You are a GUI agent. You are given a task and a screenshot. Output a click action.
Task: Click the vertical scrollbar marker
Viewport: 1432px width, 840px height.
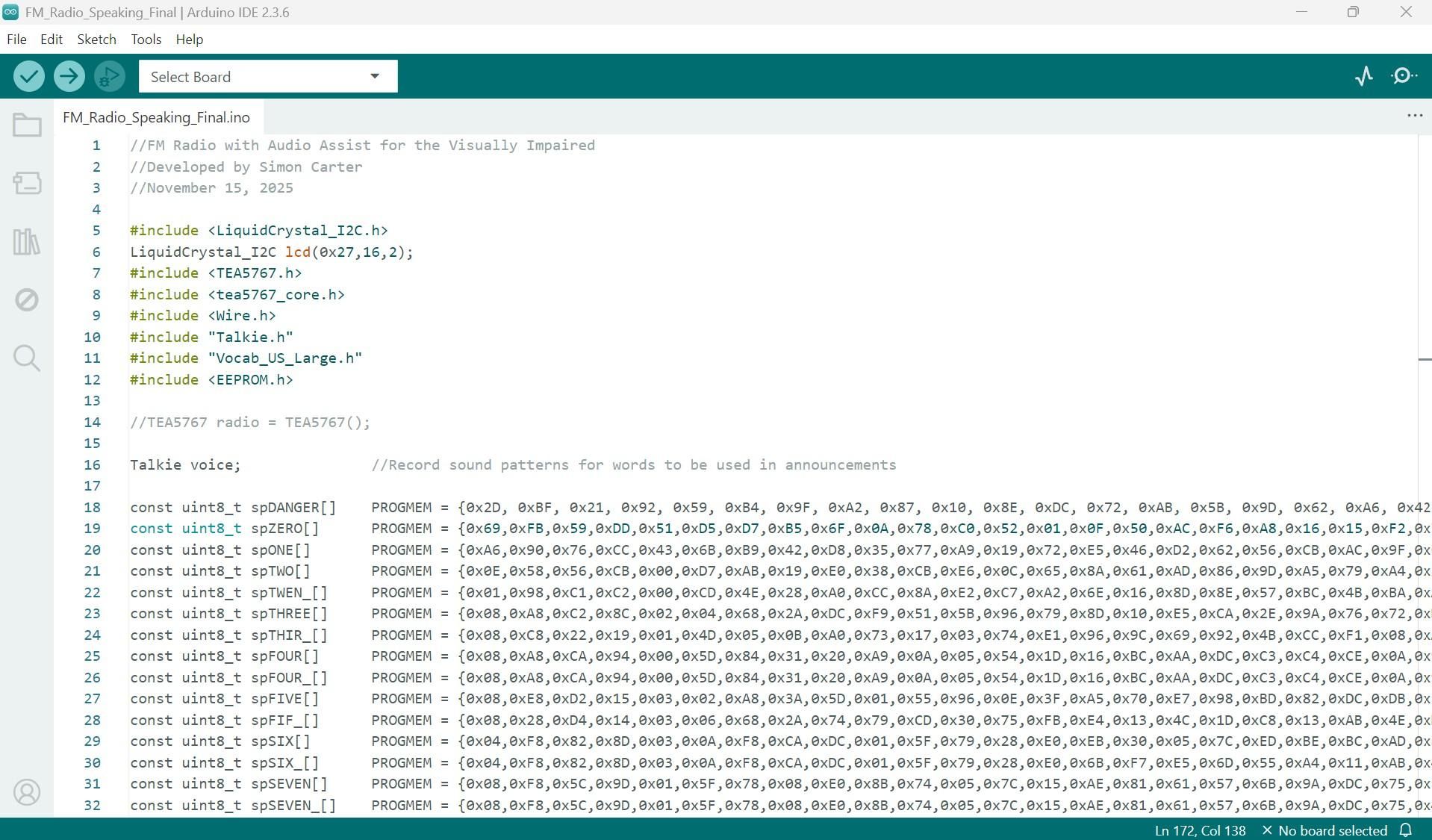[1425, 359]
